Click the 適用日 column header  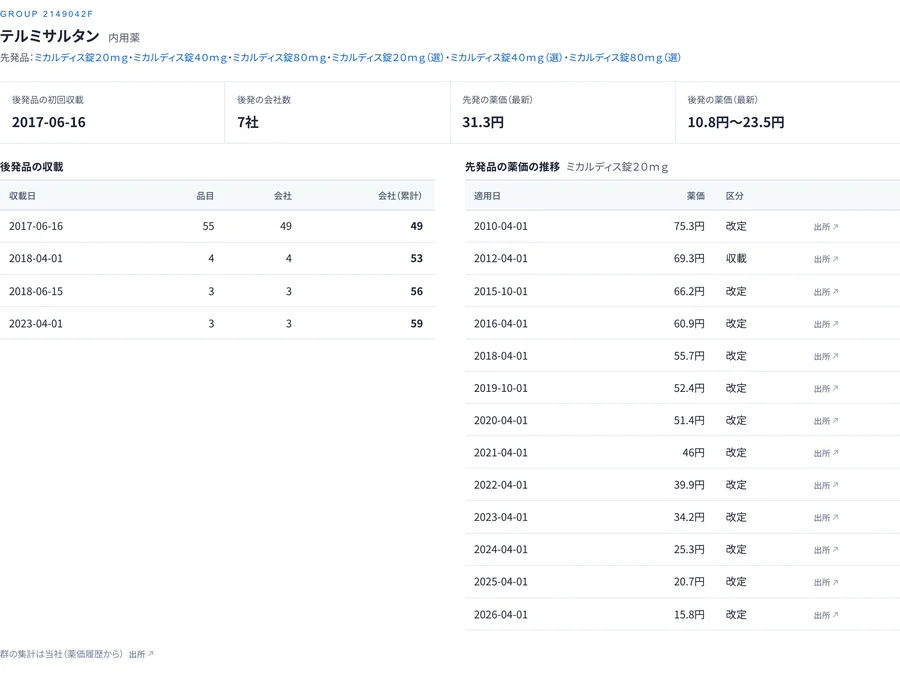point(487,196)
